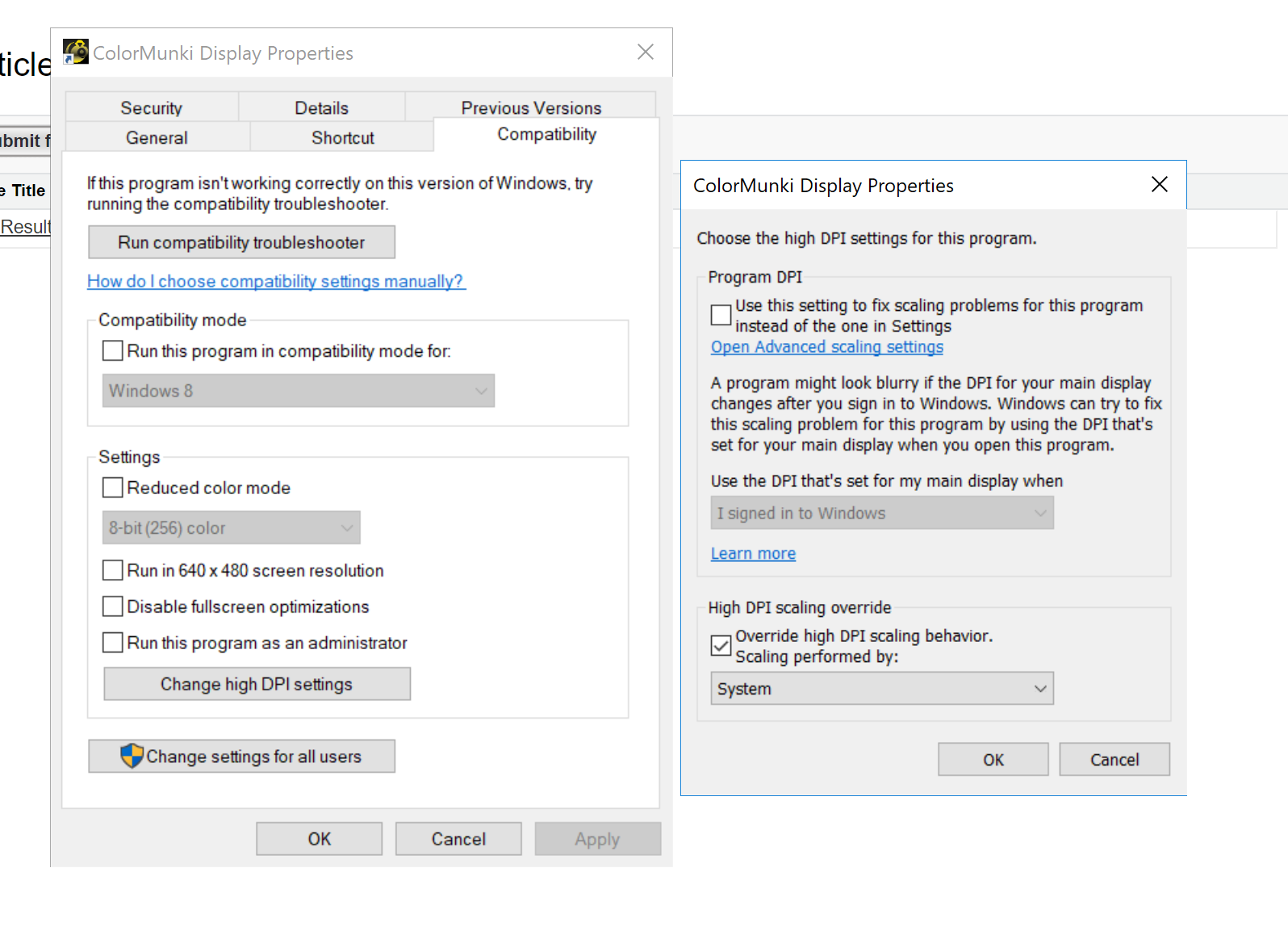Open Advanced scaling settings link
Viewport: 1288px width, 935px height.
click(826, 346)
